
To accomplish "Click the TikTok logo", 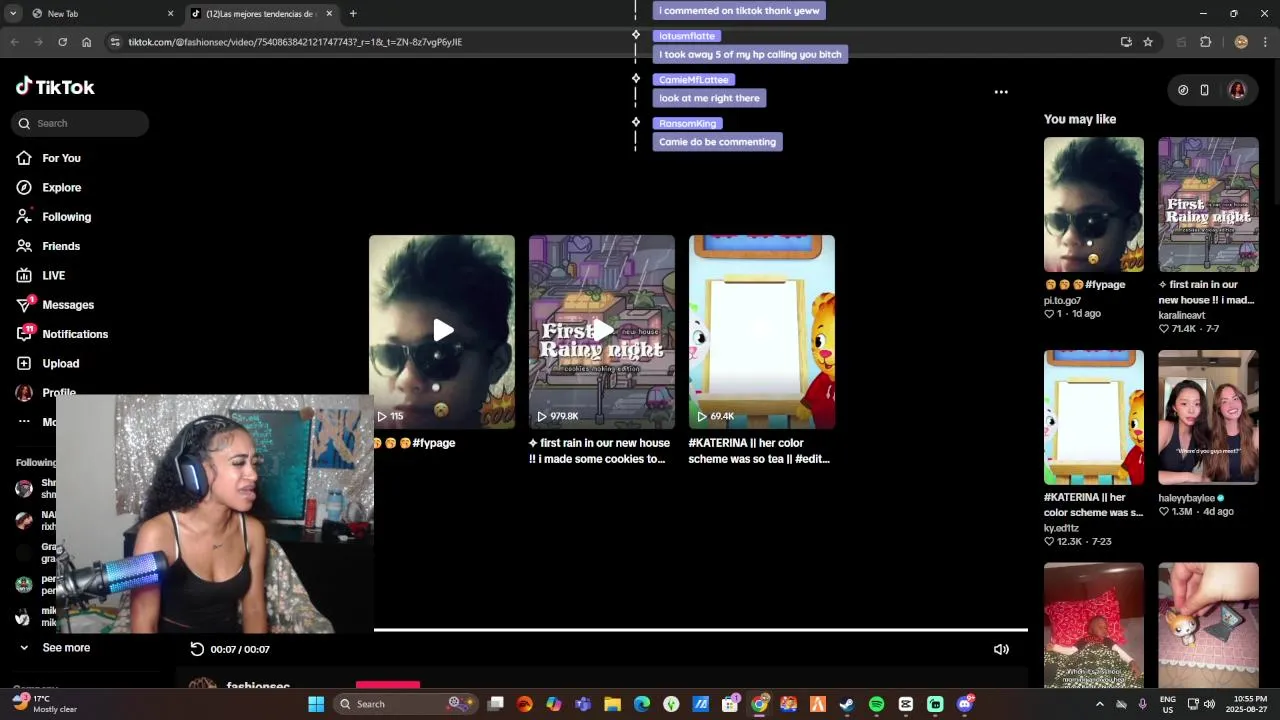I will click(55, 87).
